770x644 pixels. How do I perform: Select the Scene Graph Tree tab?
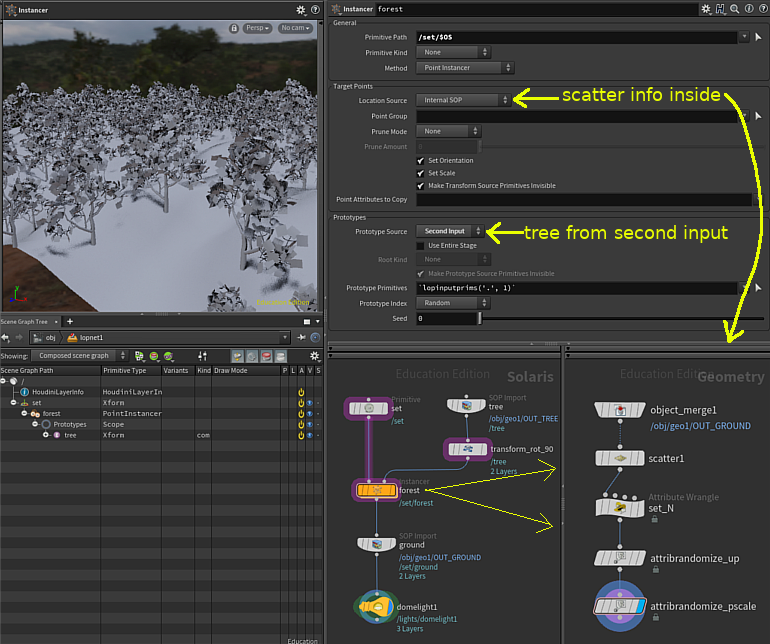[x=28, y=322]
